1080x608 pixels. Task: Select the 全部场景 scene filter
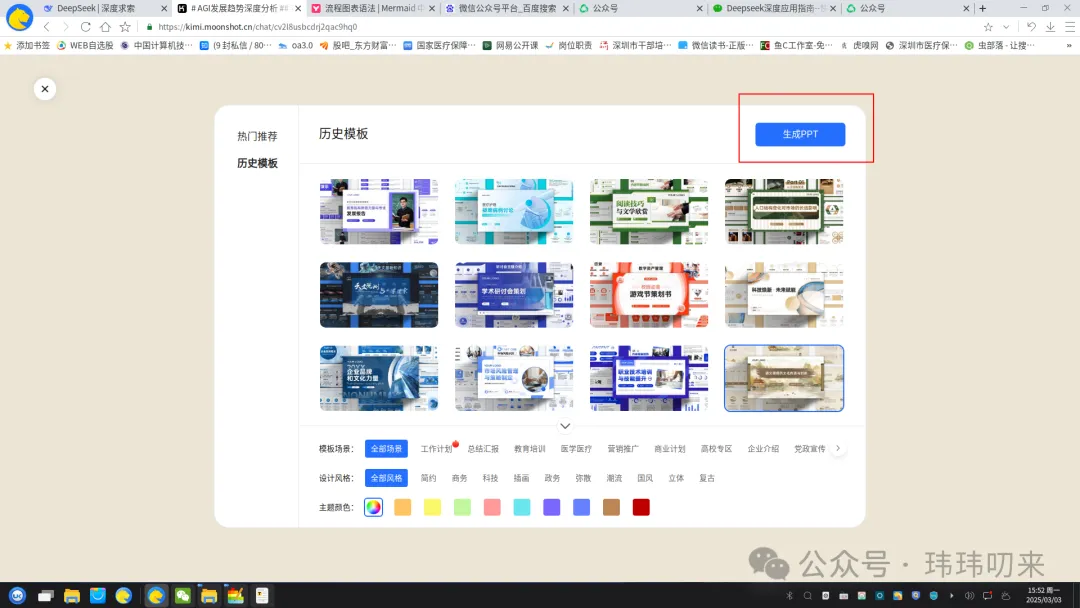[x=386, y=449]
